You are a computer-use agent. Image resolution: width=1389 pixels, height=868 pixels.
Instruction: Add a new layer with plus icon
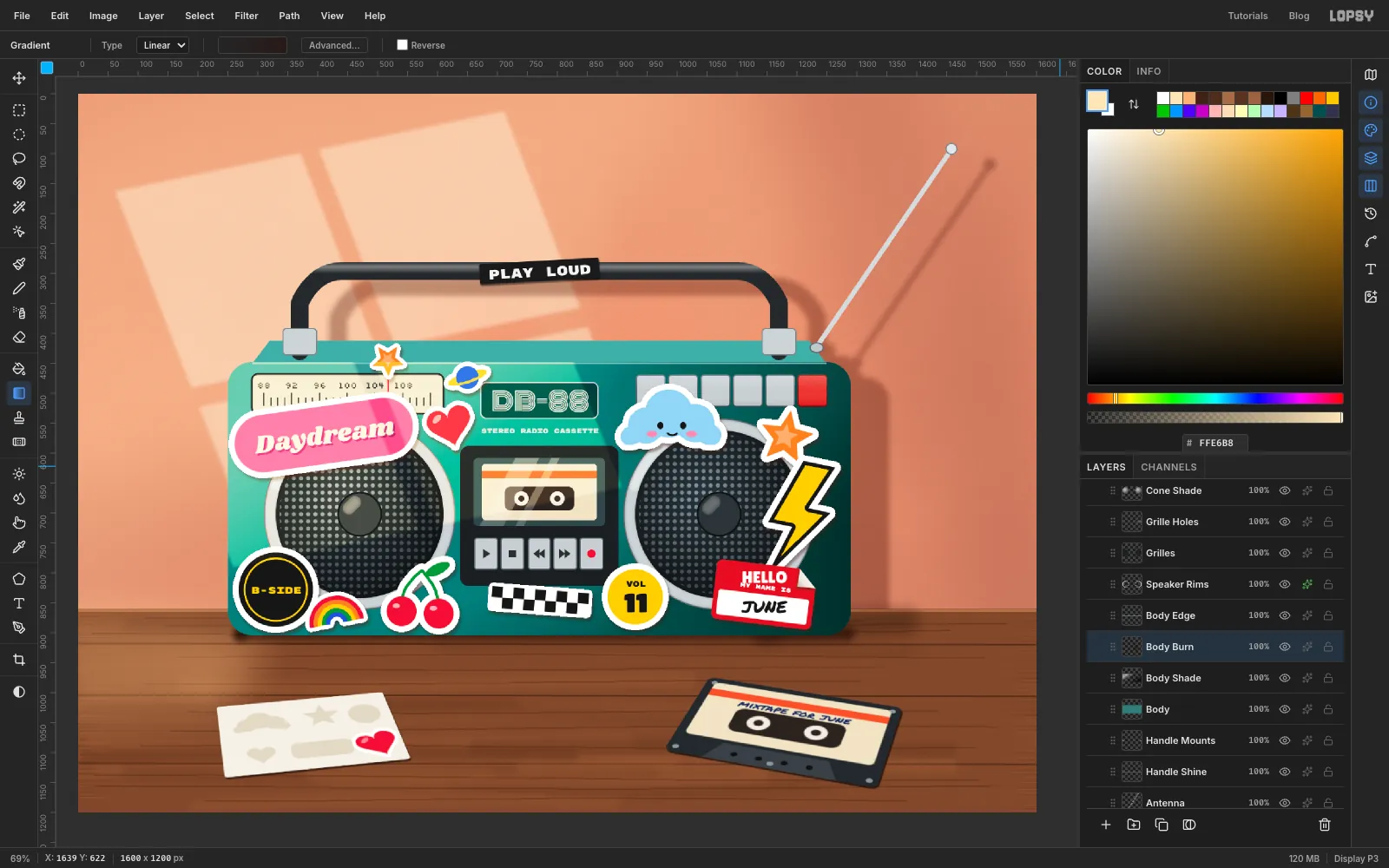[x=1106, y=825]
